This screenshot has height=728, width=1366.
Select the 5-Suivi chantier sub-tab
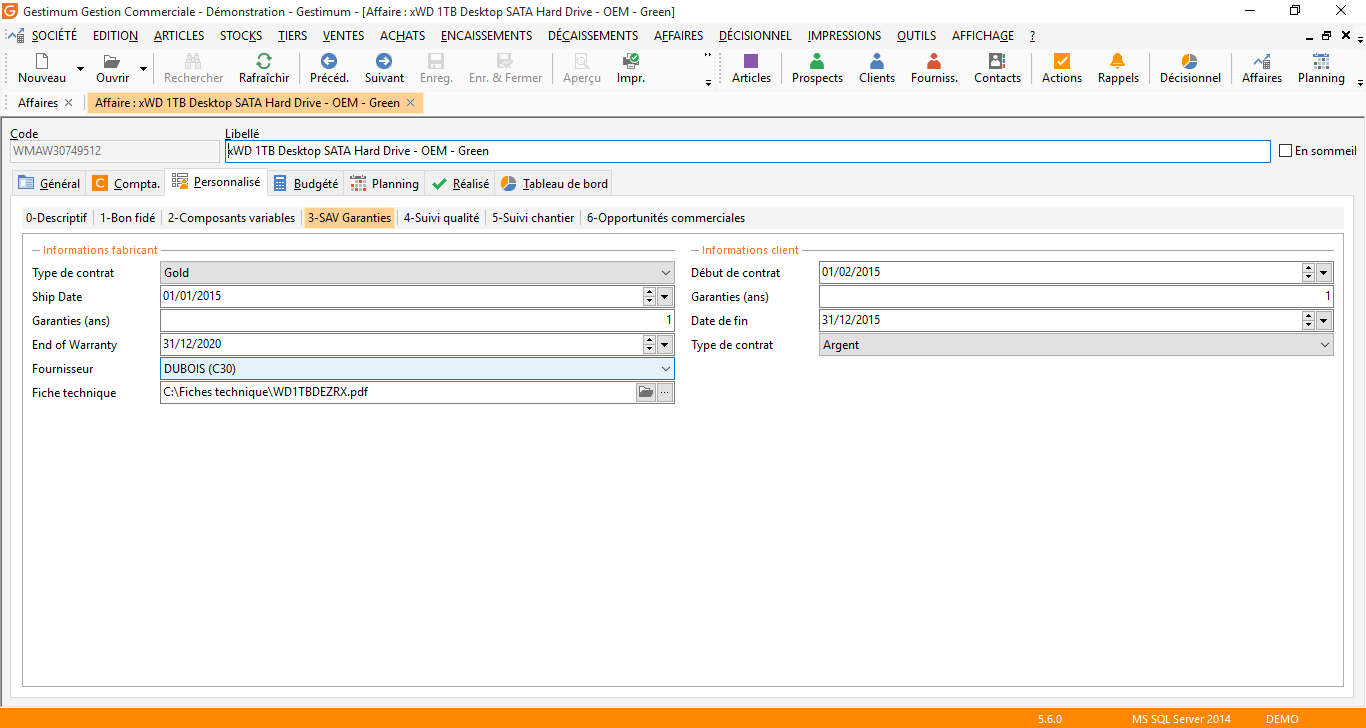(x=533, y=218)
